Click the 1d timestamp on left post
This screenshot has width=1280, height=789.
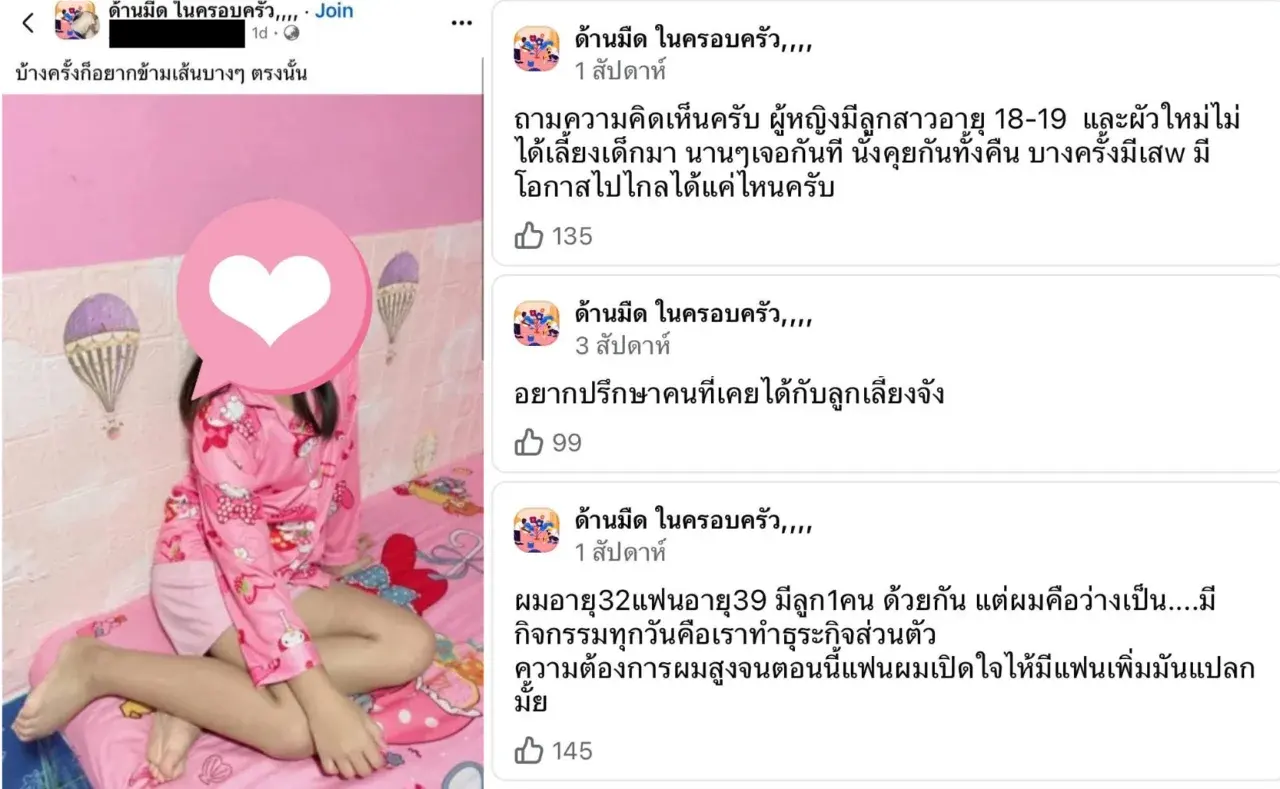pos(259,33)
